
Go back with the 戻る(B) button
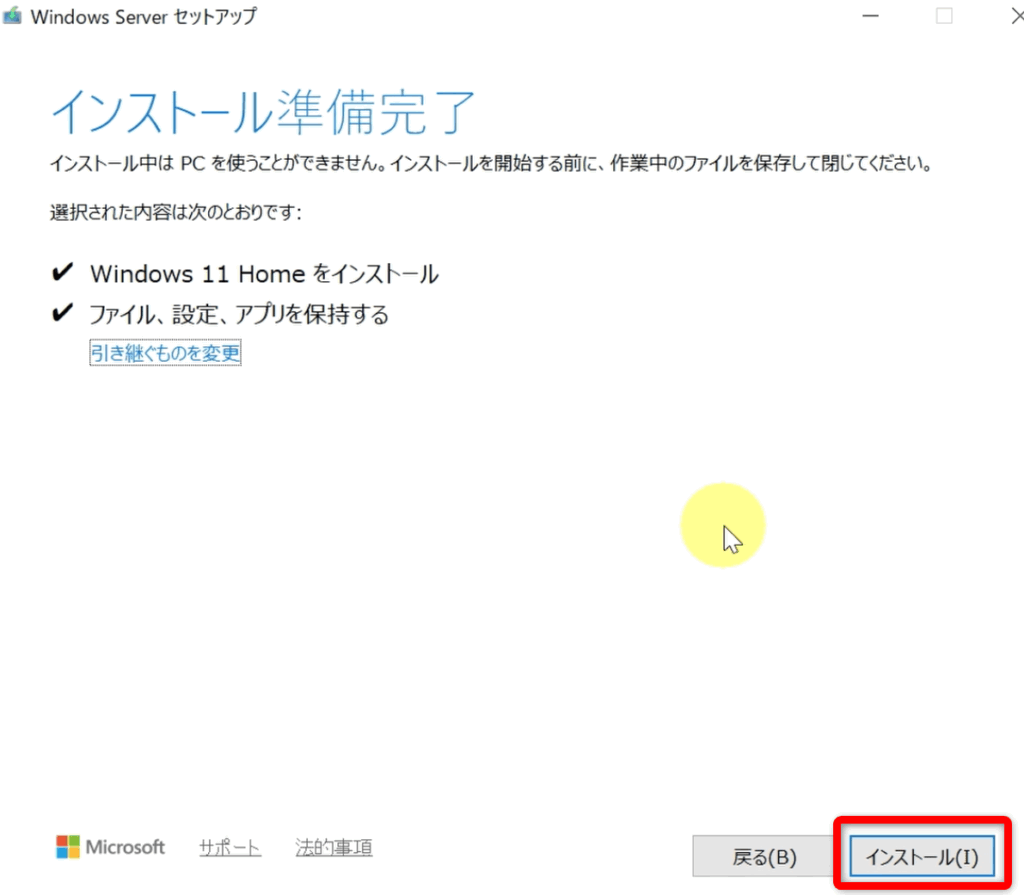[x=764, y=857]
